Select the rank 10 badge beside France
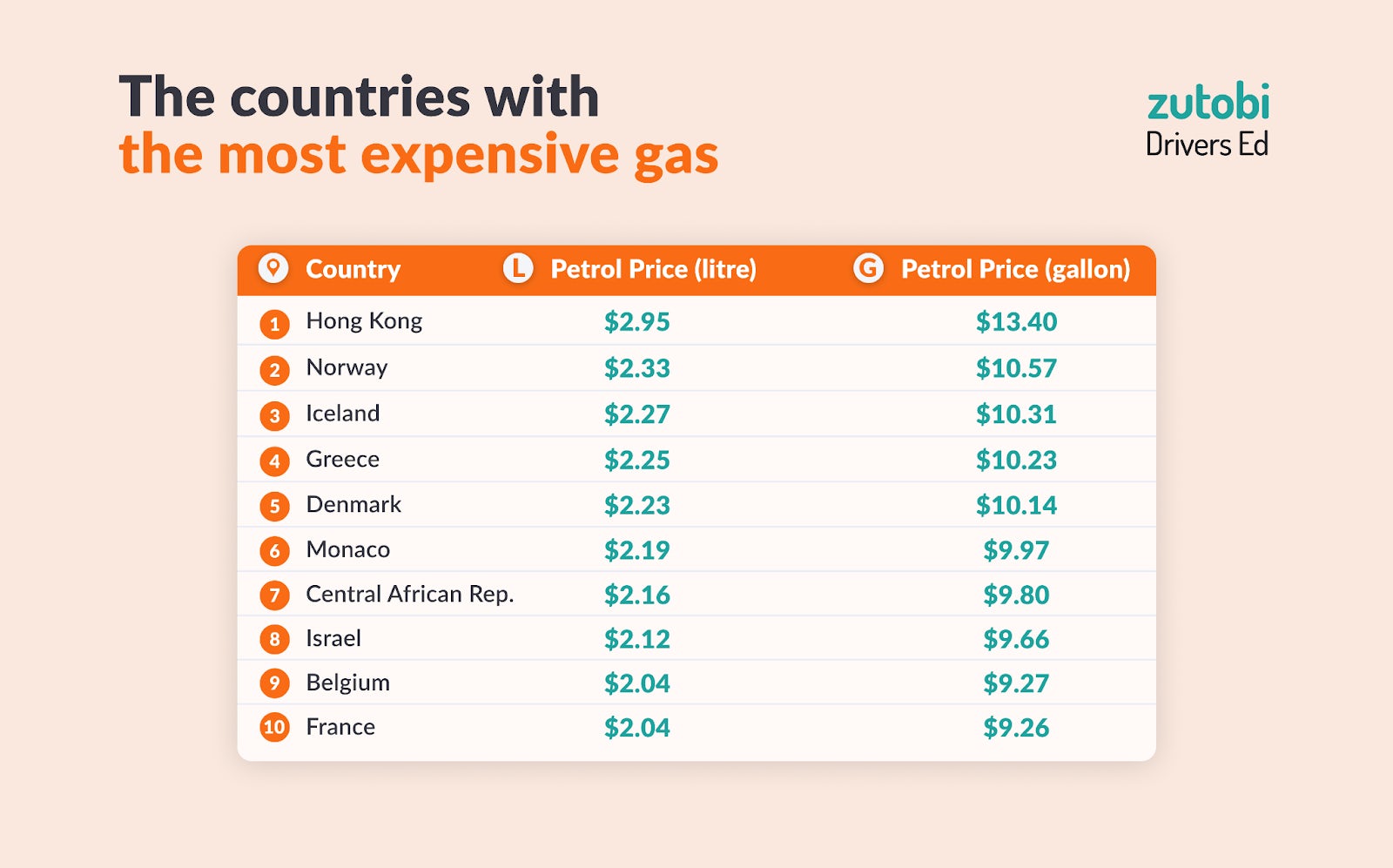1393x868 pixels. pos(274,727)
